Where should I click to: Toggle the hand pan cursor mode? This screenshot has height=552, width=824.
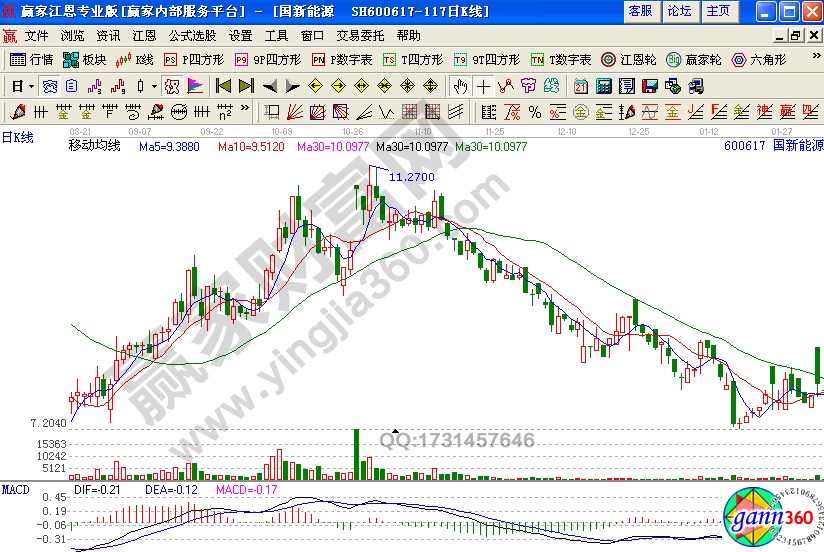tap(461, 85)
